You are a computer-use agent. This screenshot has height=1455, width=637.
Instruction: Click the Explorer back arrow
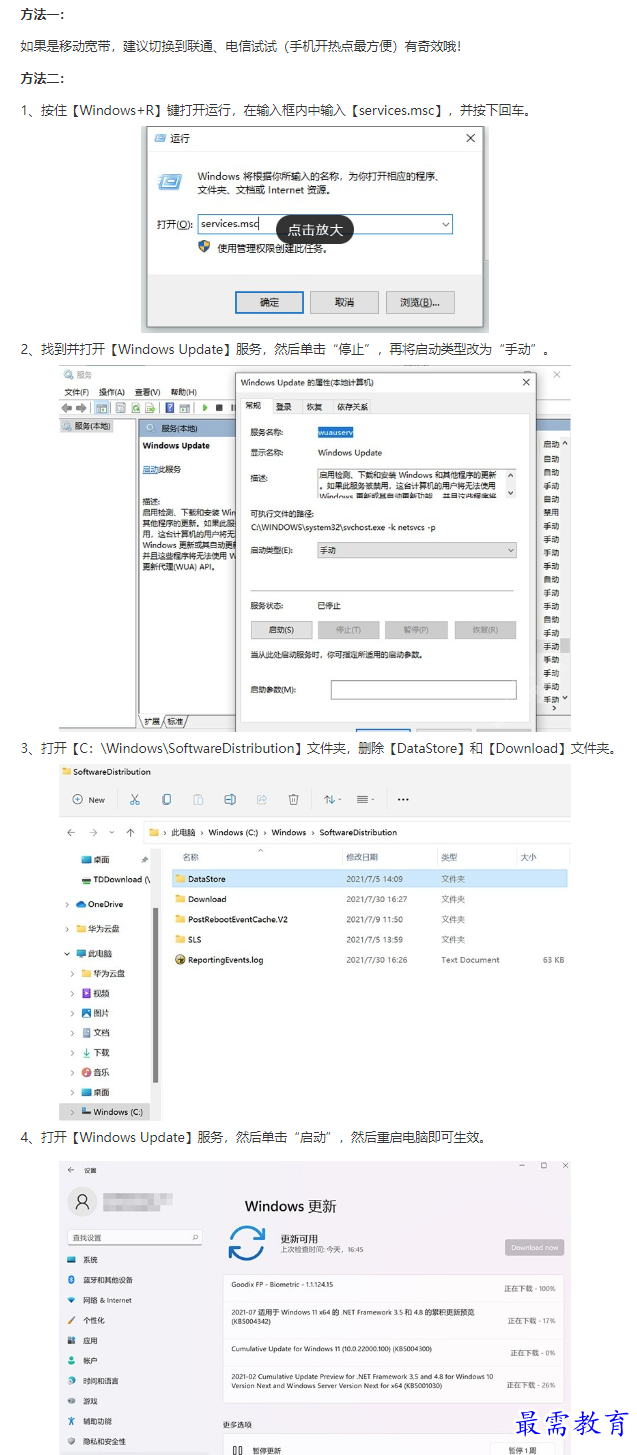(71, 832)
